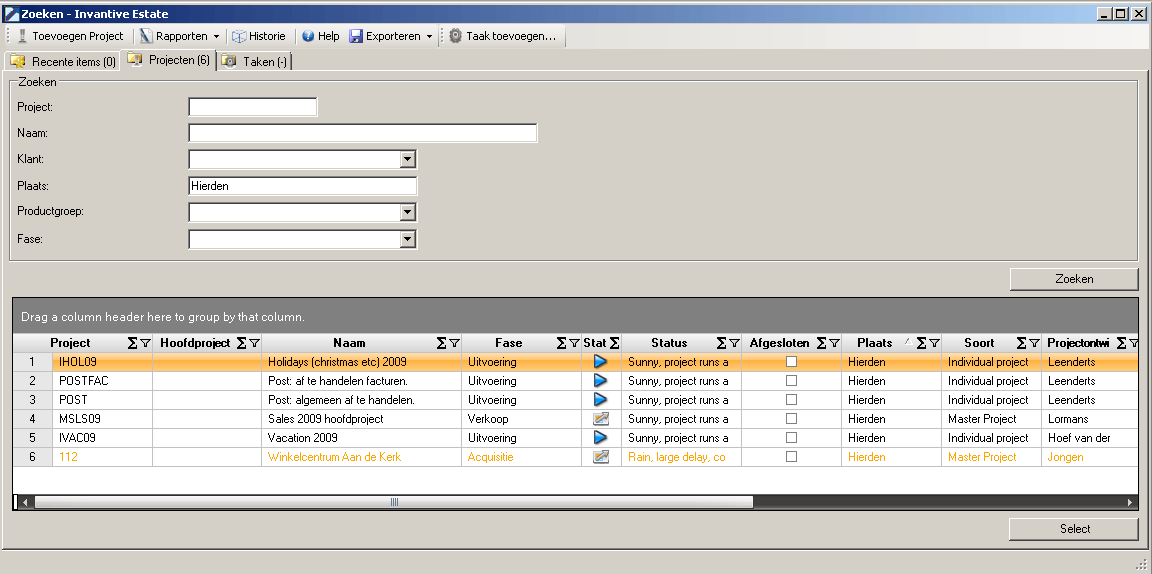The image size is (1152, 574).
Task: Sort by the Naam column header
Action: pyautogui.click(x=349, y=343)
